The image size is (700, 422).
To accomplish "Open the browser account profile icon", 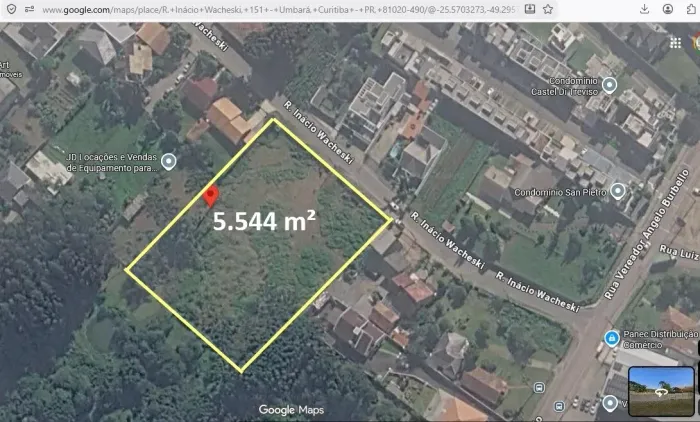I will click(x=667, y=9).
